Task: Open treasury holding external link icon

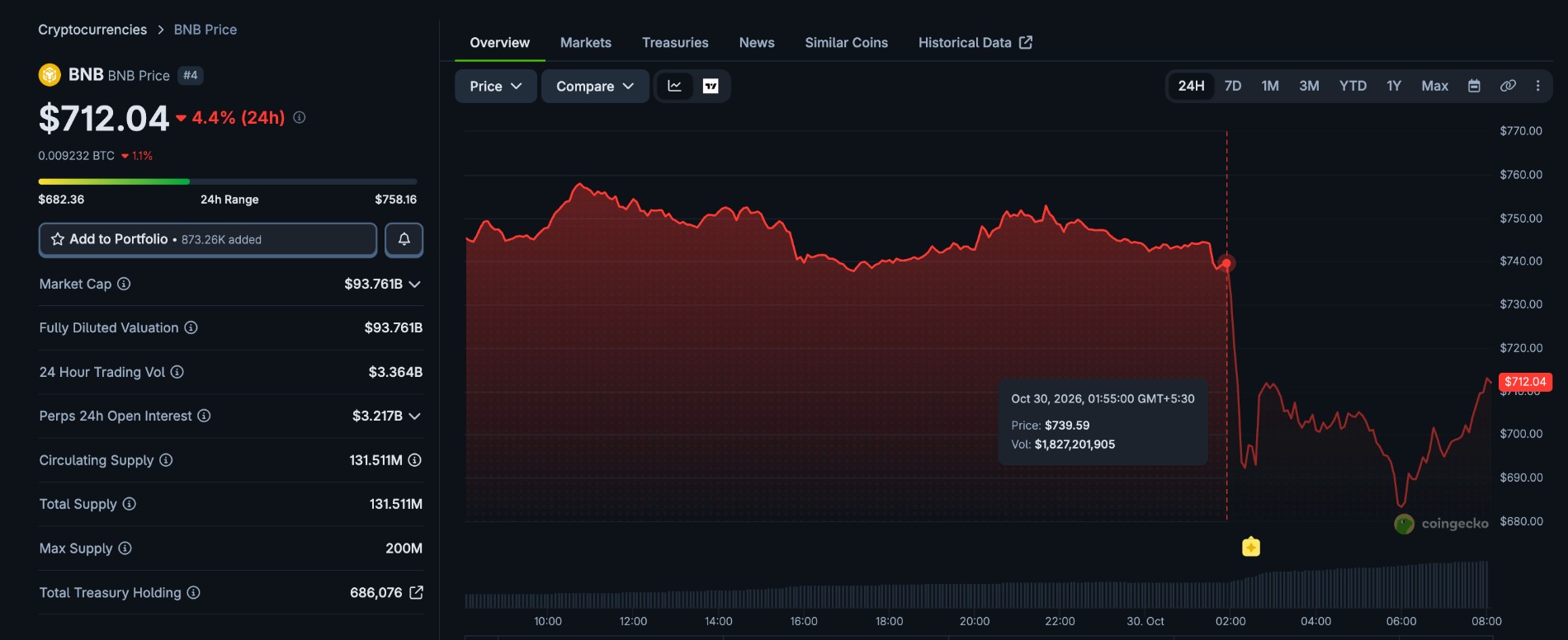Action: click(416, 592)
